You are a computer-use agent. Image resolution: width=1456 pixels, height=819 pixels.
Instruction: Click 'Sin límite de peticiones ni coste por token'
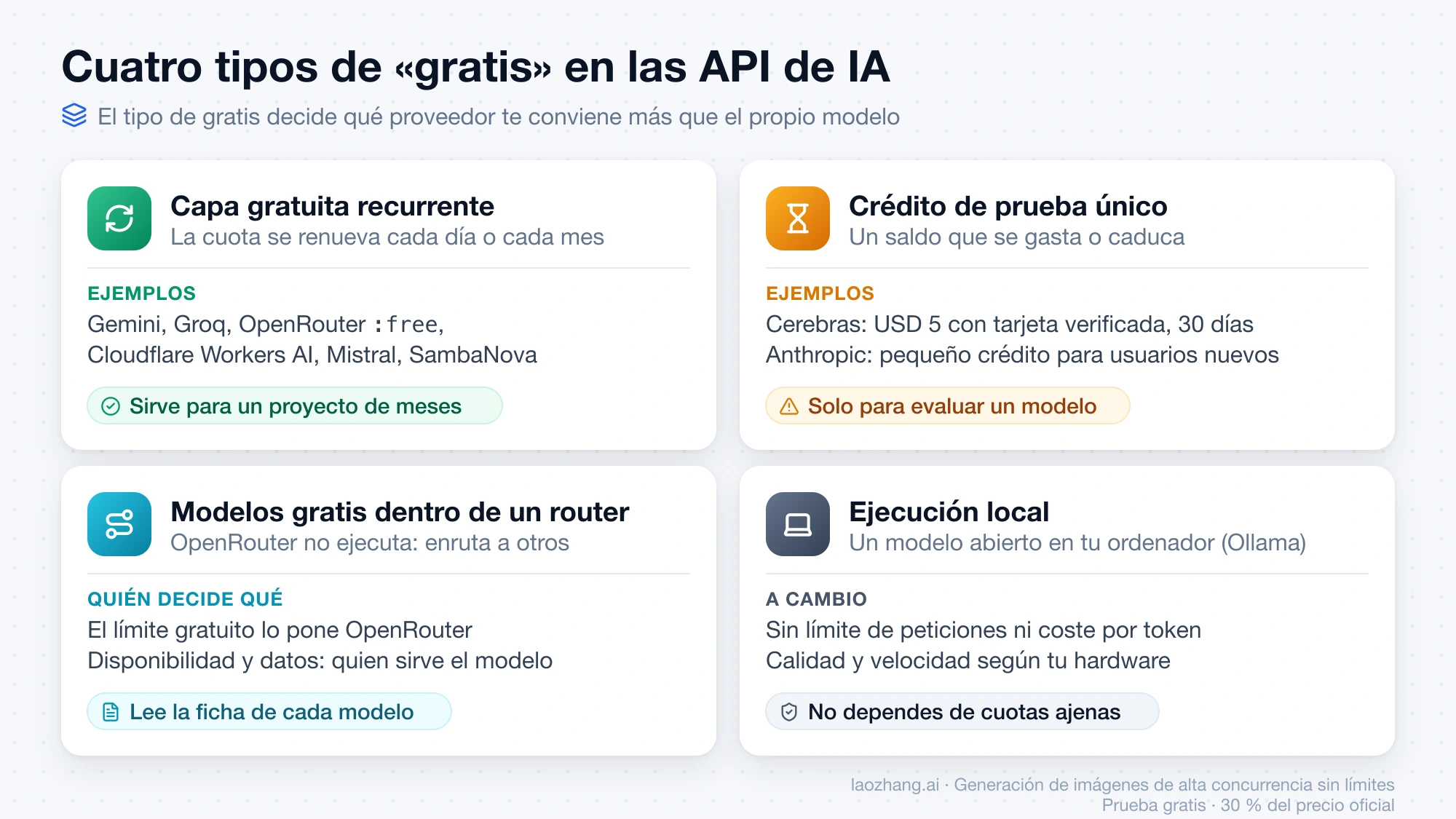(x=984, y=630)
